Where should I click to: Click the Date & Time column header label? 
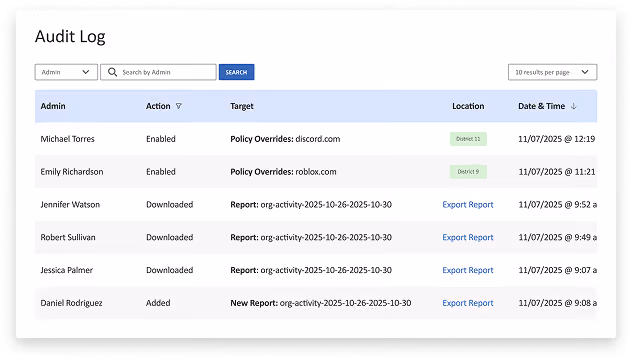[541, 106]
